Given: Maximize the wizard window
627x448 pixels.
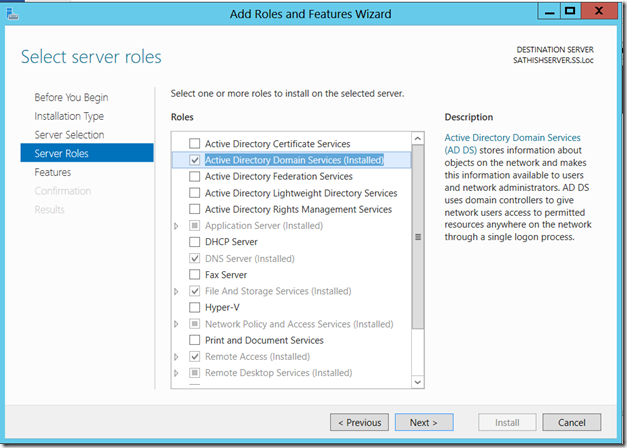Looking at the screenshot, I should click(x=570, y=12).
